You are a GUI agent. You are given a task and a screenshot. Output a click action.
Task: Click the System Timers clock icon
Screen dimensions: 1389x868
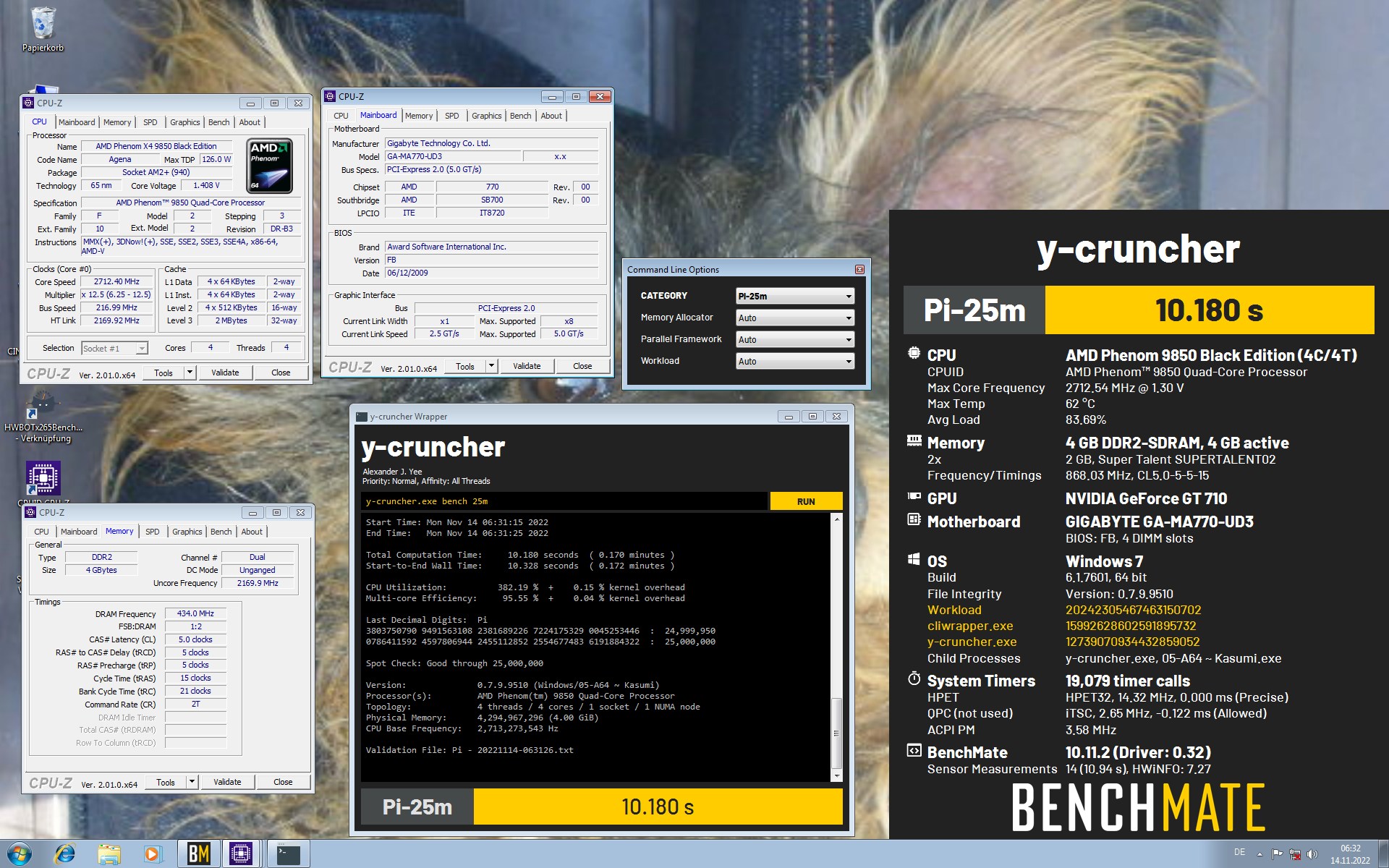[x=914, y=678]
